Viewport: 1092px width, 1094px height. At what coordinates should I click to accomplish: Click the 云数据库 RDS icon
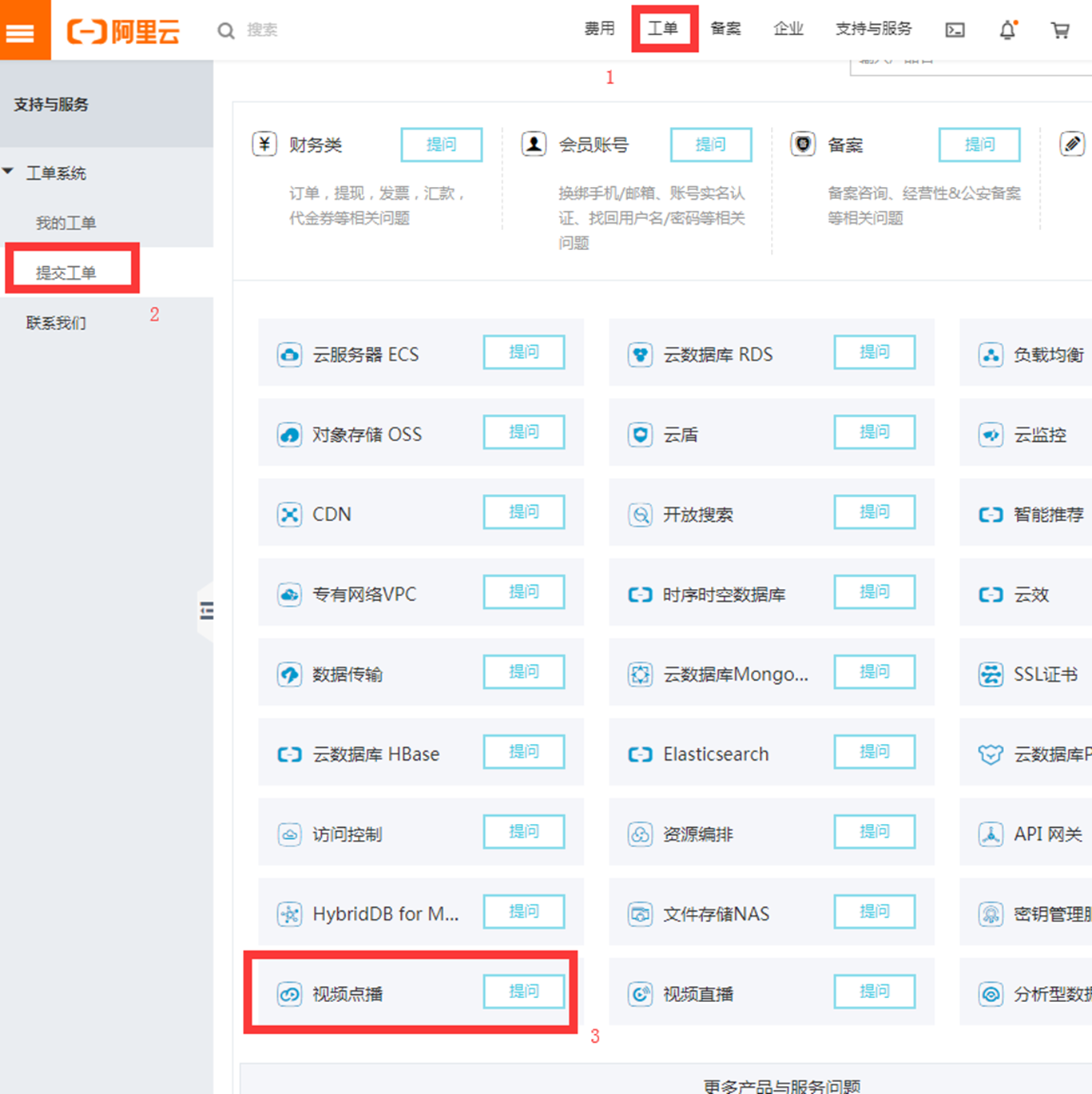point(640,354)
